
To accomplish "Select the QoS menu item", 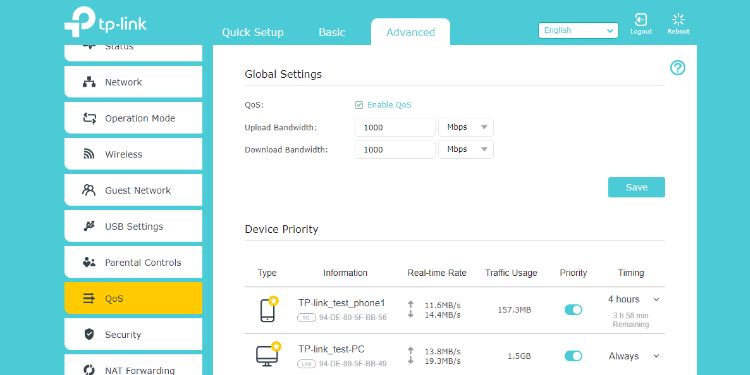I will pyautogui.click(x=133, y=298).
